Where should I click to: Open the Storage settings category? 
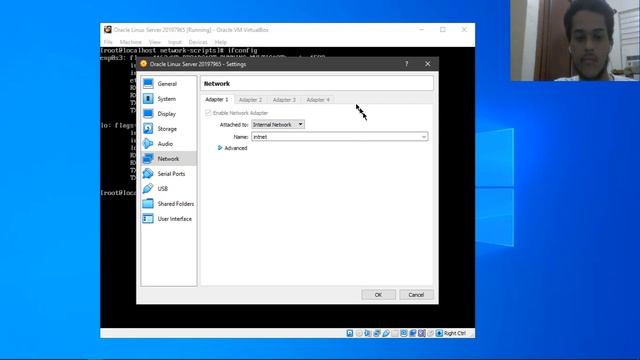168,129
